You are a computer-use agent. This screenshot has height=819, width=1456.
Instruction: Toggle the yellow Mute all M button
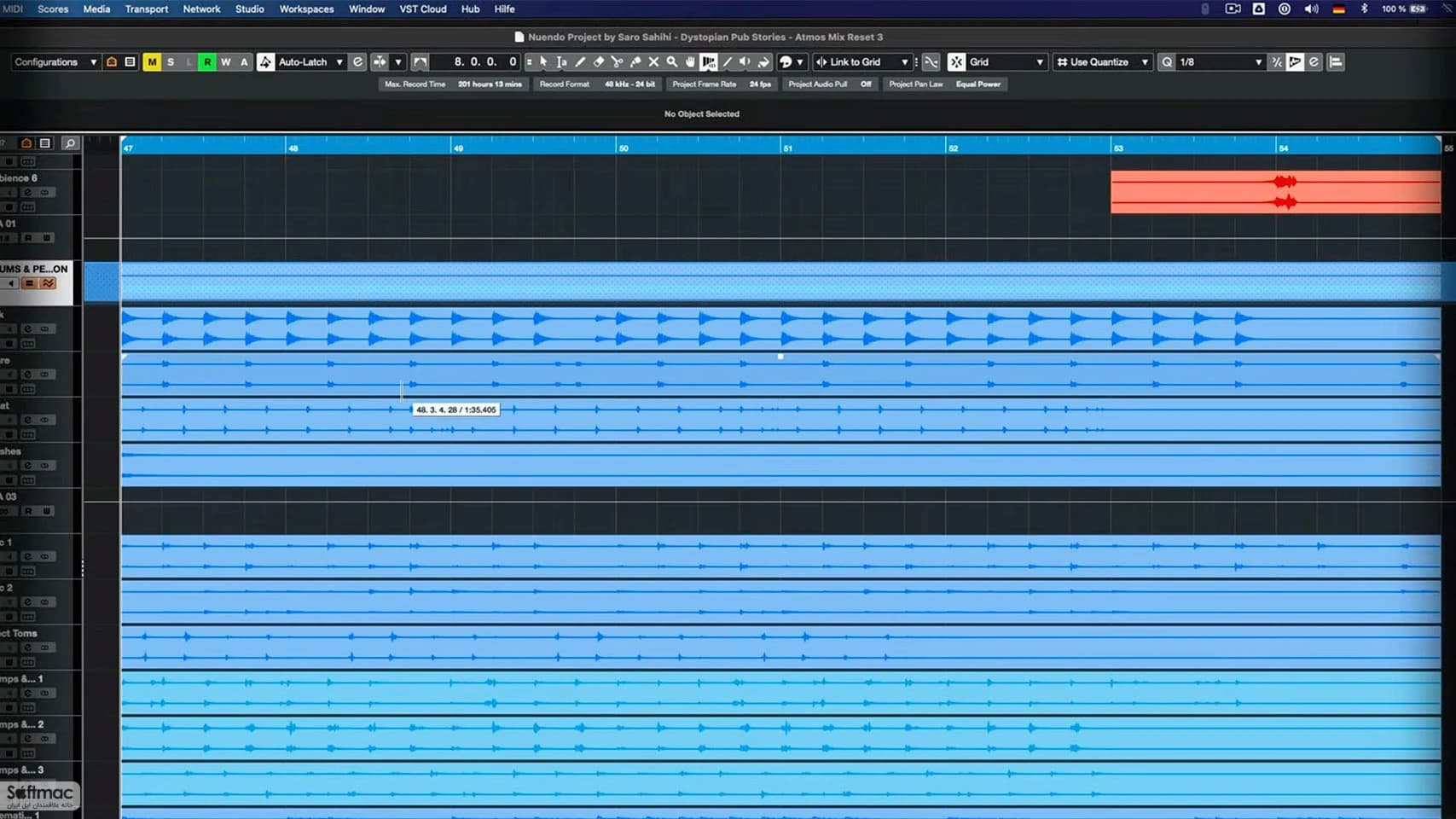(152, 62)
